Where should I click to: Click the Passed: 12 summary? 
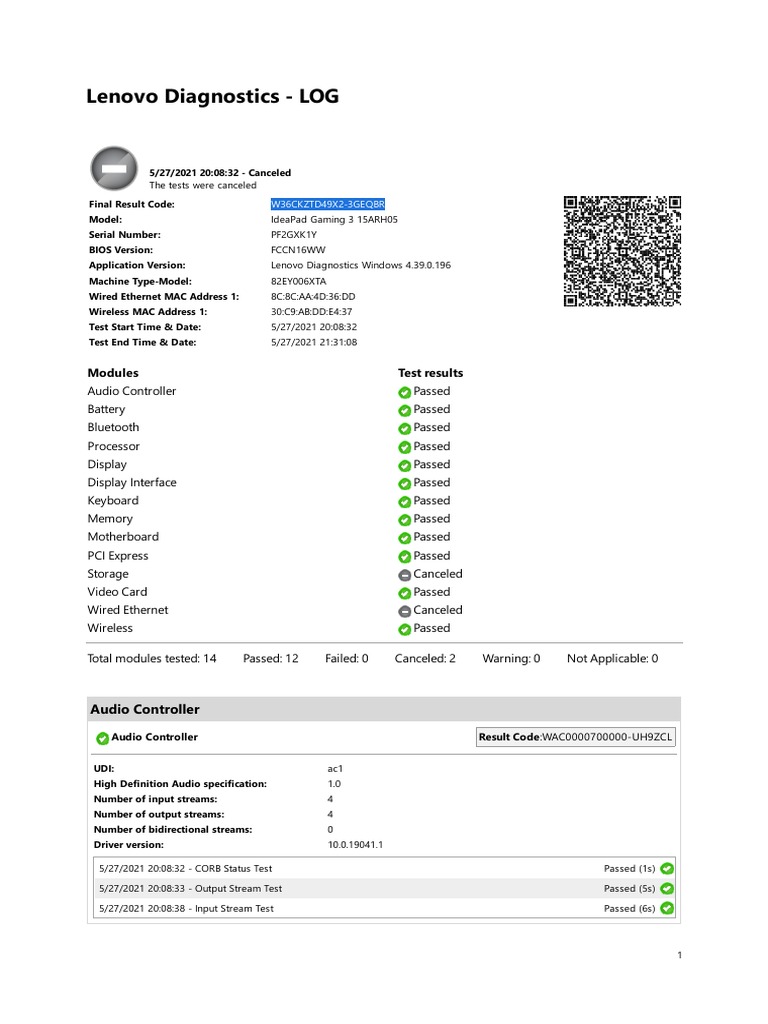pyautogui.click(x=271, y=658)
